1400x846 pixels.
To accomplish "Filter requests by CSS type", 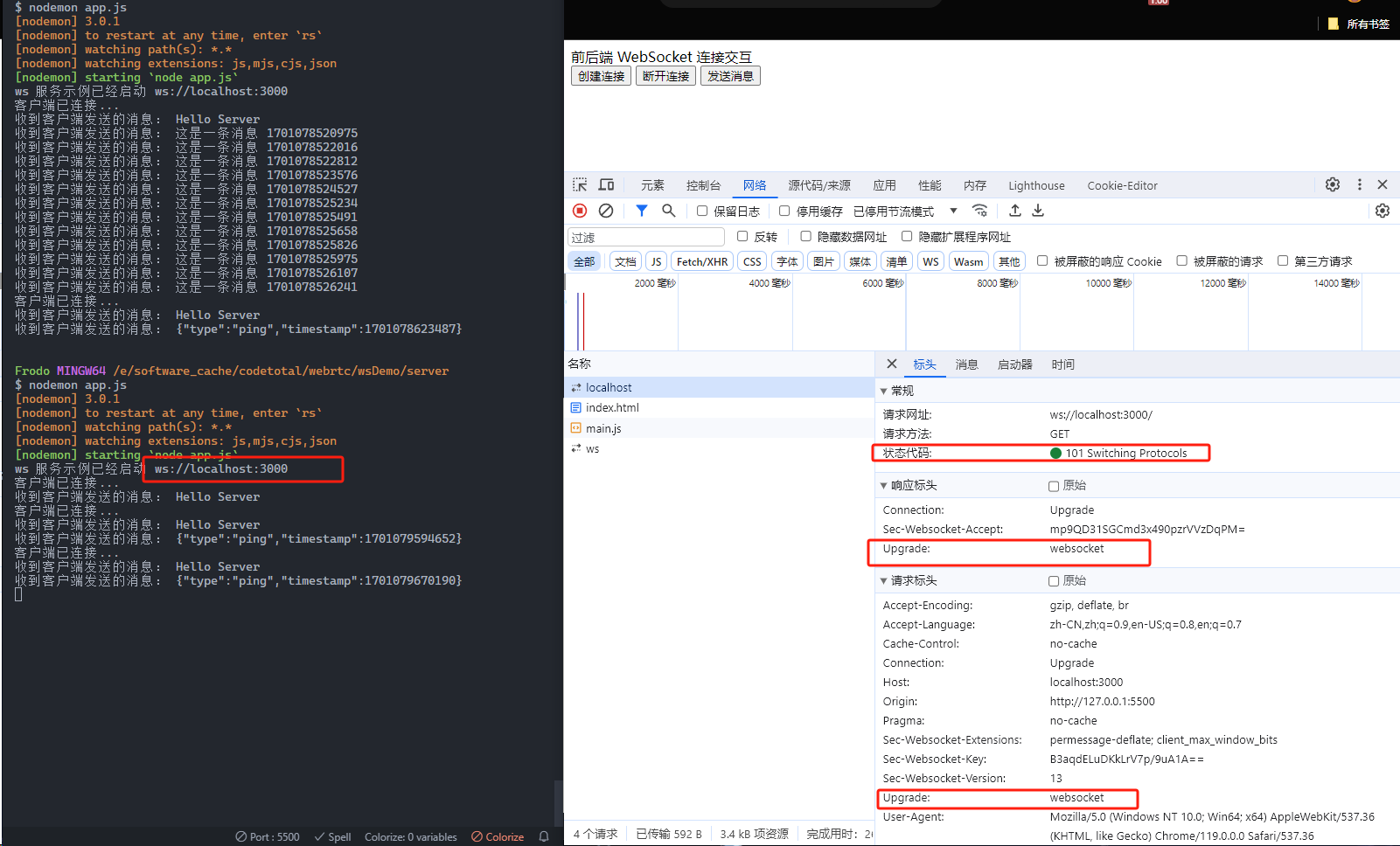I will (x=752, y=261).
